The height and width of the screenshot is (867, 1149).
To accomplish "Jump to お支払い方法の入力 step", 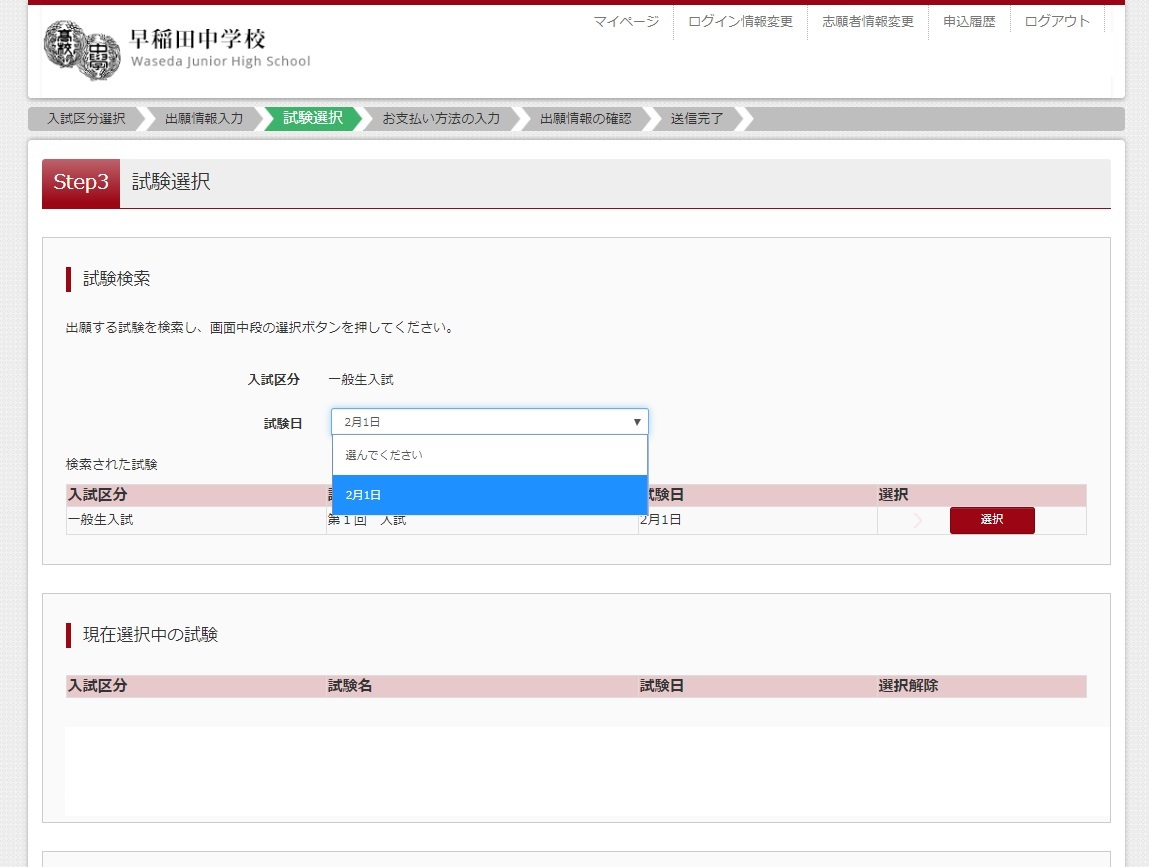I will pos(441,119).
